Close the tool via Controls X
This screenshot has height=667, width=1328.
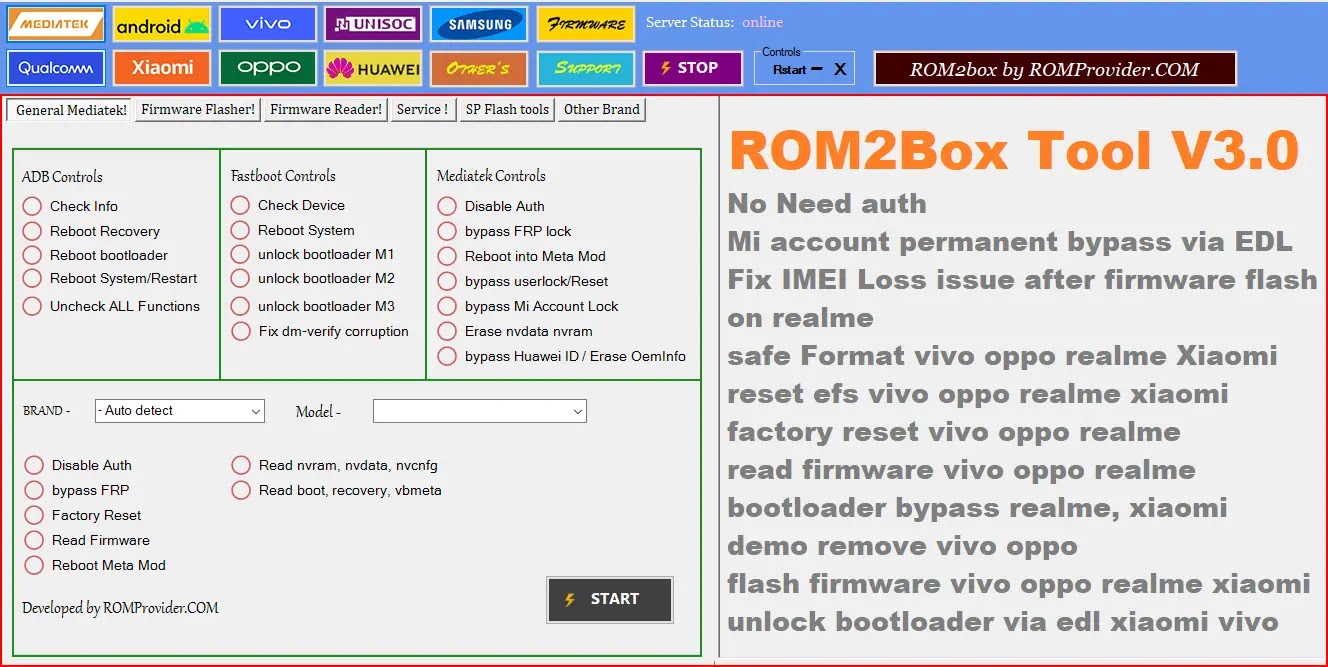(840, 69)
